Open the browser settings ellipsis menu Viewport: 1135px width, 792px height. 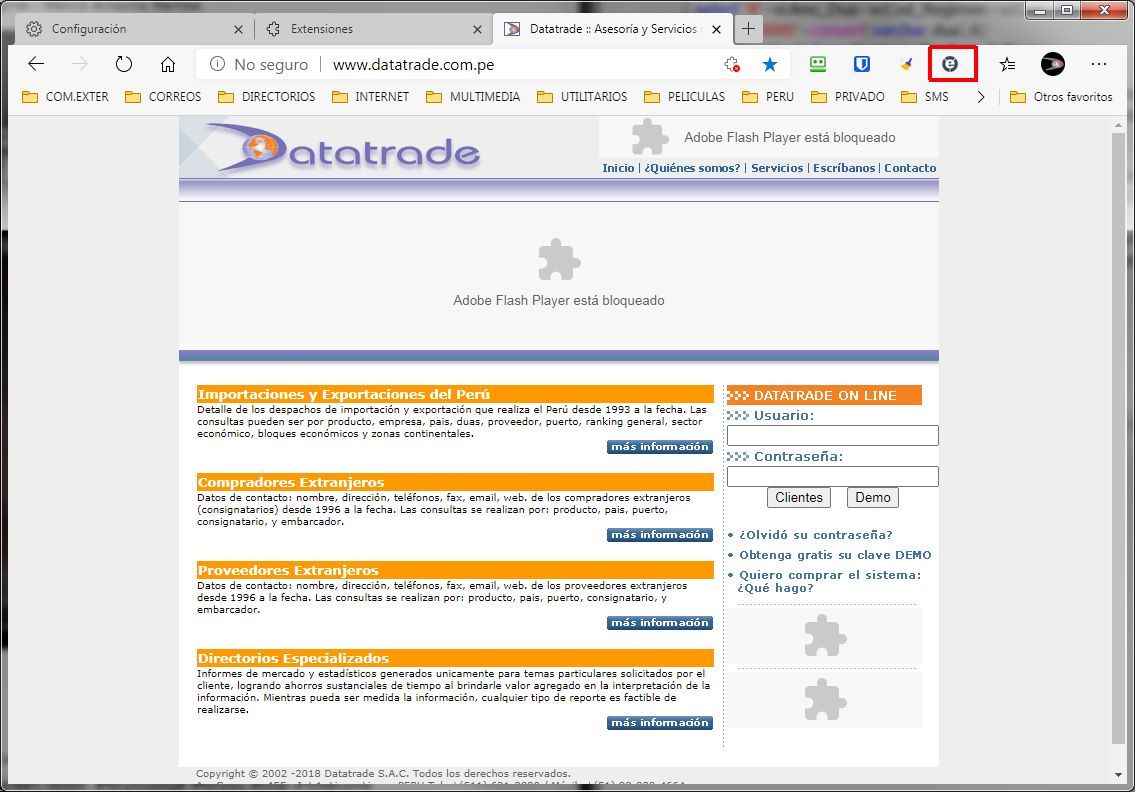pyautogui.click(x=1099, y=64)
